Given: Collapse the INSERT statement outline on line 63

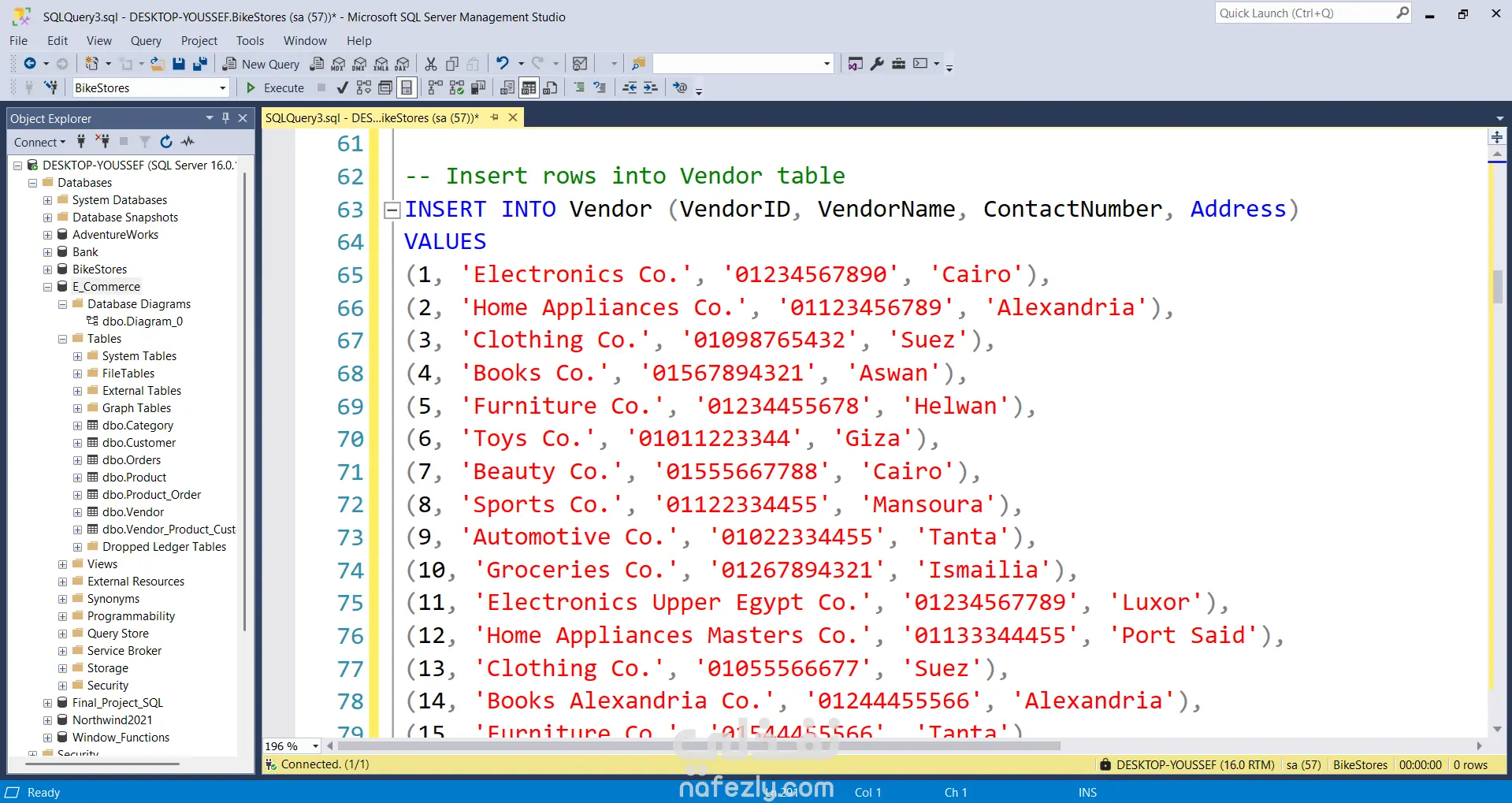Looking at the screenshot, I should coord(392,210).
